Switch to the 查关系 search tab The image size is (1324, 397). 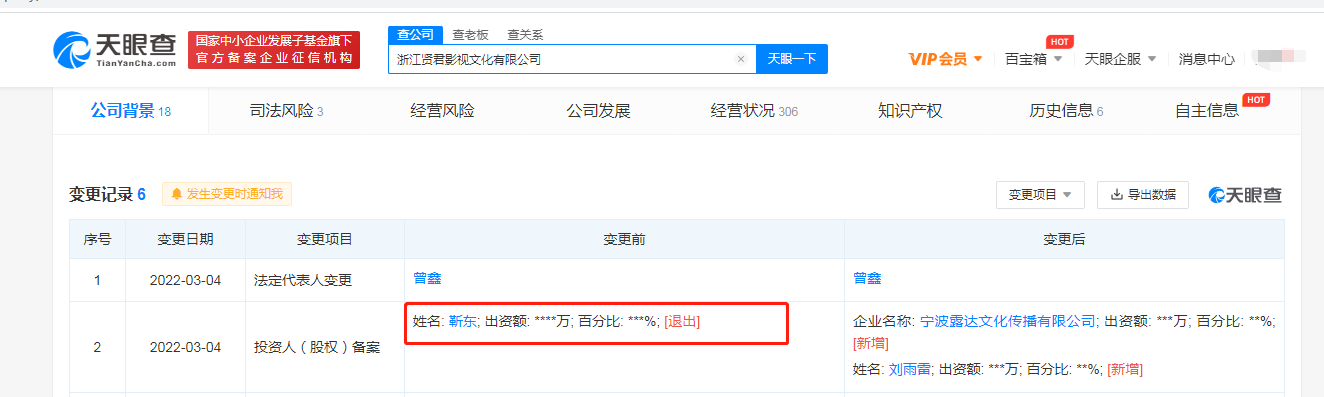coord(525,35)
